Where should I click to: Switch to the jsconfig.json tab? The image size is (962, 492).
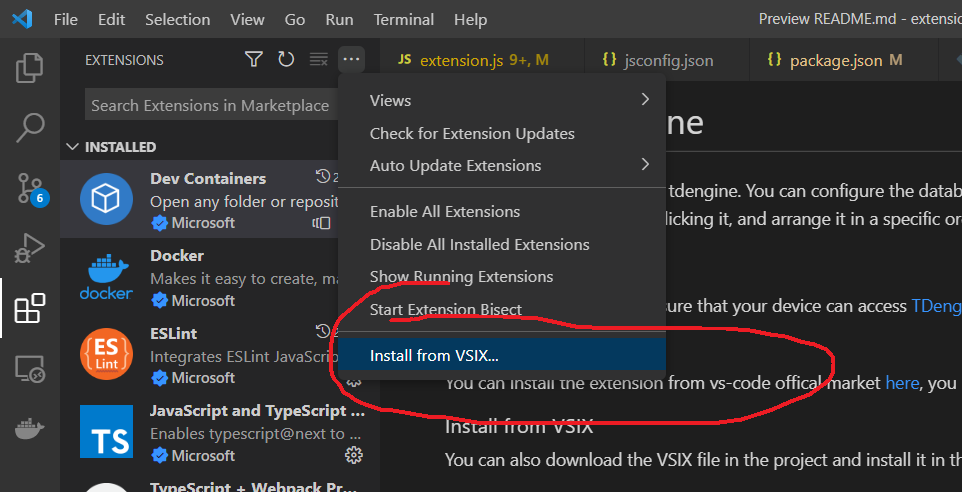[667, 60]
